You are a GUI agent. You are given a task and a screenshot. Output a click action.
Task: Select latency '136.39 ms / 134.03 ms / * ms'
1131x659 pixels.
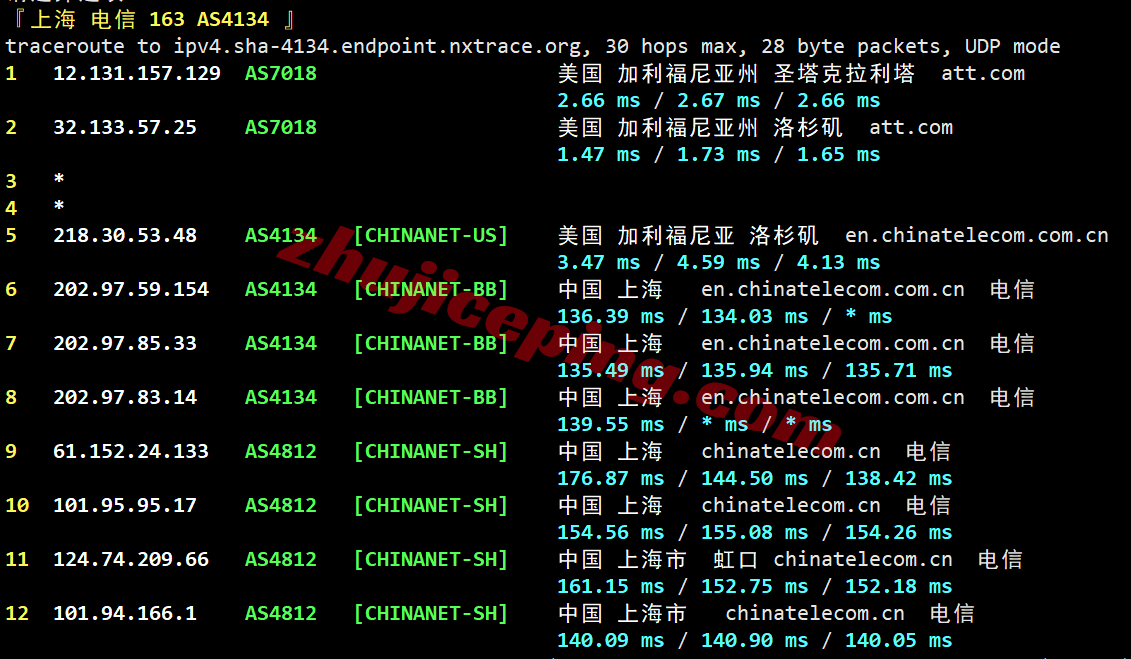(724, 317)
